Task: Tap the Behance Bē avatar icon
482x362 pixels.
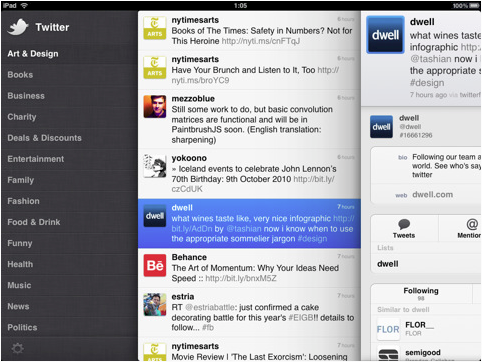Action: click(x=155, y=265)
